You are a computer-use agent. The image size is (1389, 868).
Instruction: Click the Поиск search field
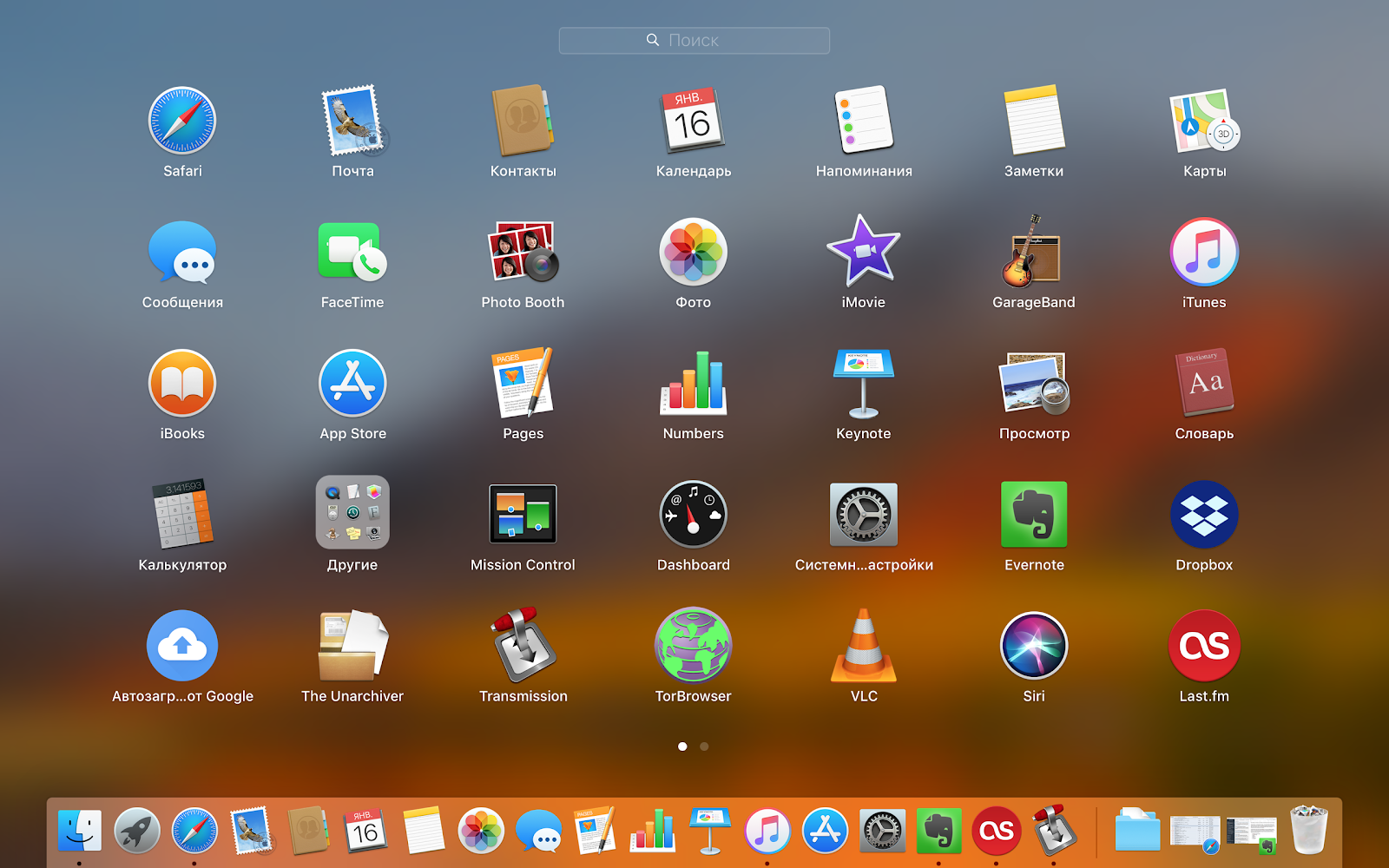694,40
